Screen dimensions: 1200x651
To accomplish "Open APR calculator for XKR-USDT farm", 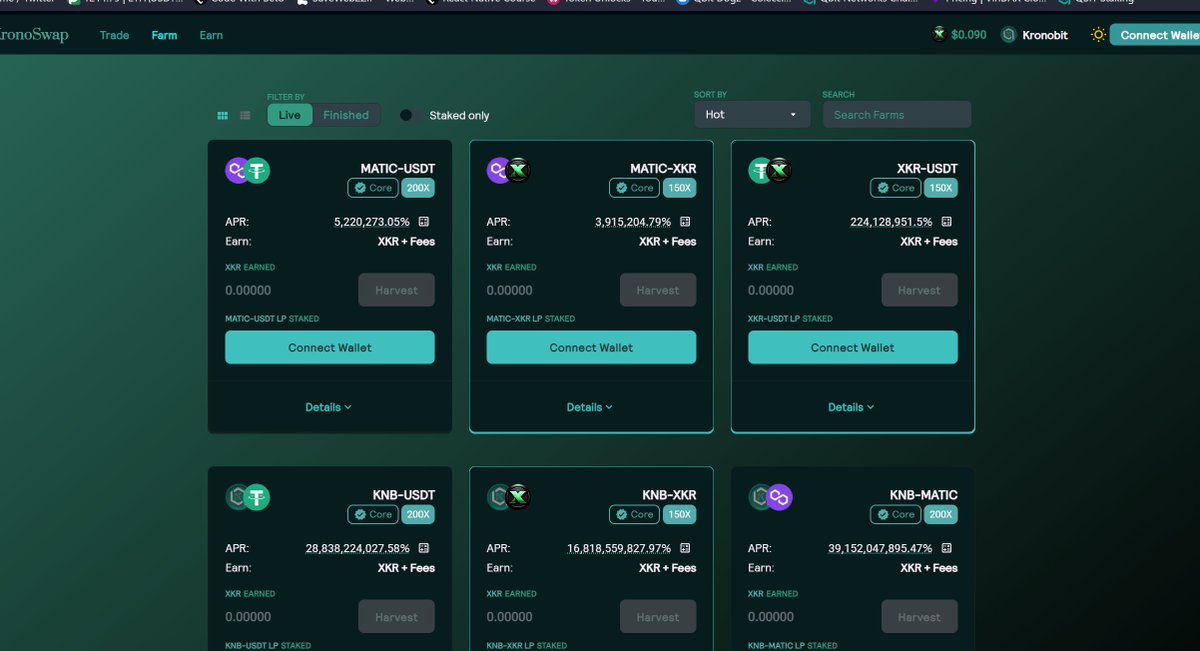I will (946, 222).
